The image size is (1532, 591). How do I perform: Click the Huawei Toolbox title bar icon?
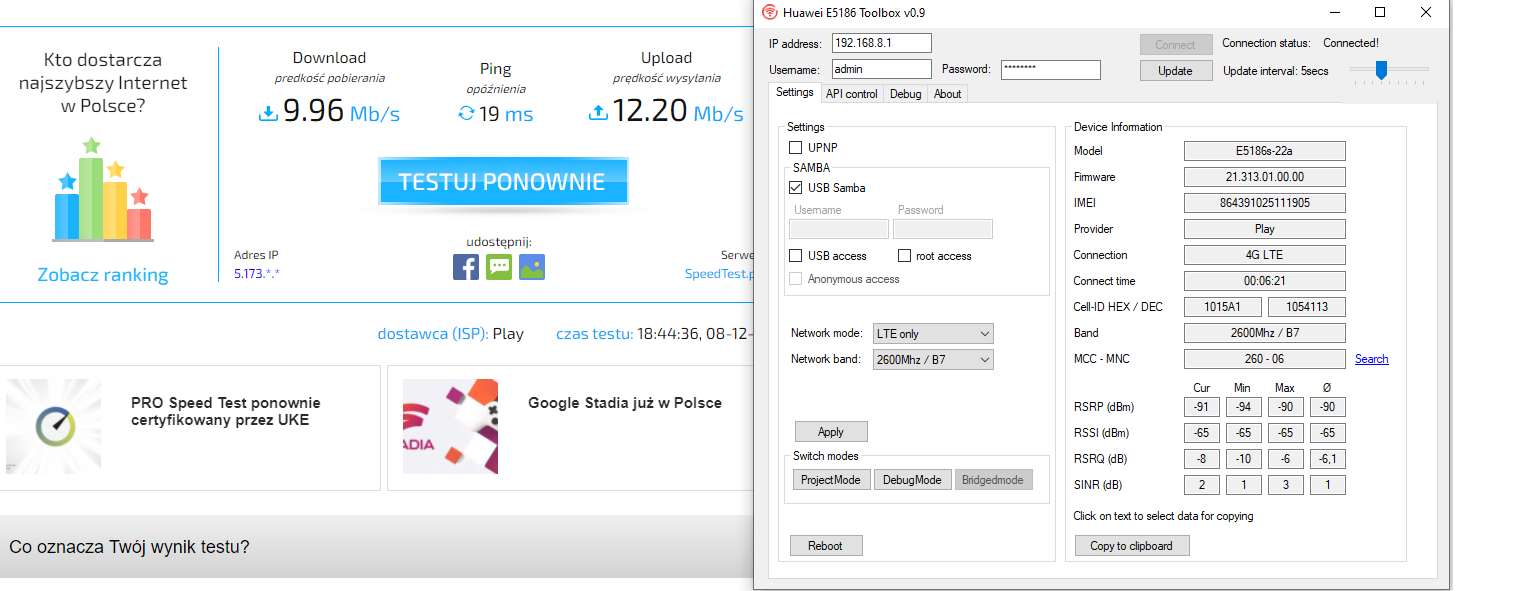[769, 12]
